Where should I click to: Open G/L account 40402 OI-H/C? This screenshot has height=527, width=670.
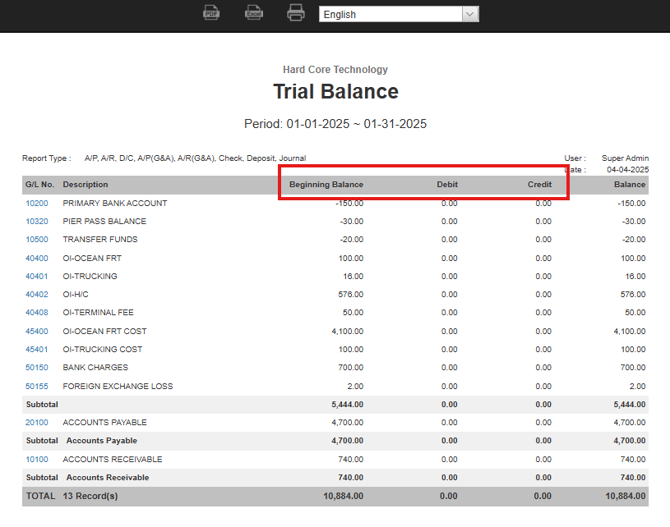(x=37, y=294)
